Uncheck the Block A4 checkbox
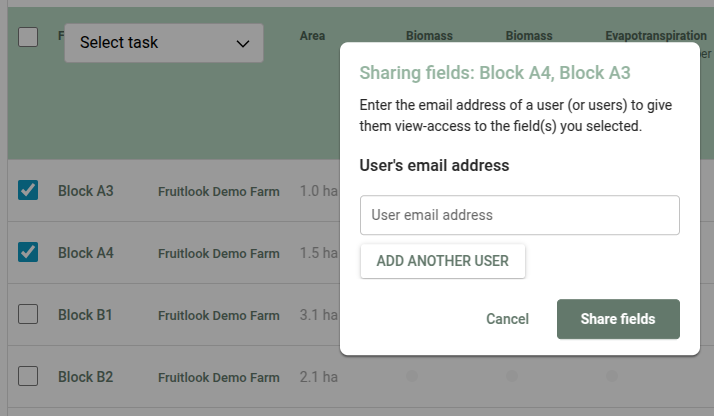This screenshot has width=714, height=416. [x=28, y=252]
